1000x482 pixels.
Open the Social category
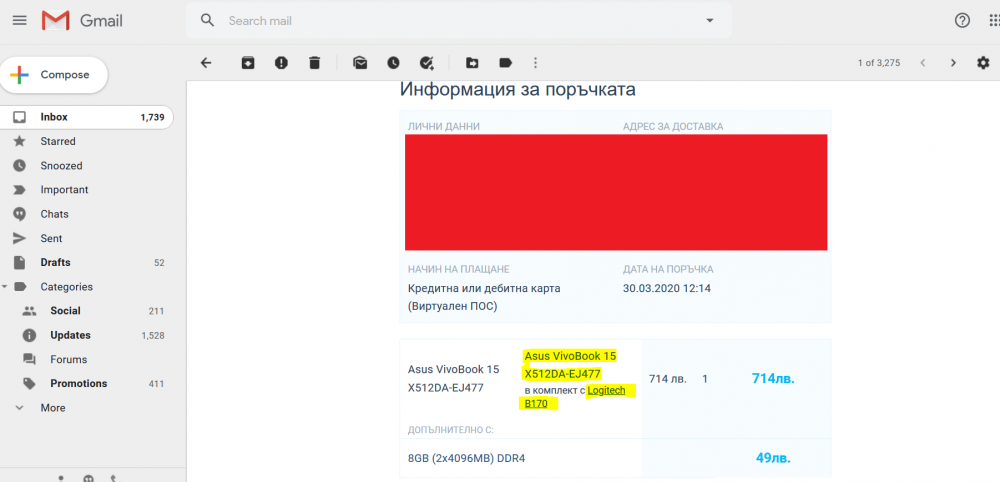click(86, 311)
